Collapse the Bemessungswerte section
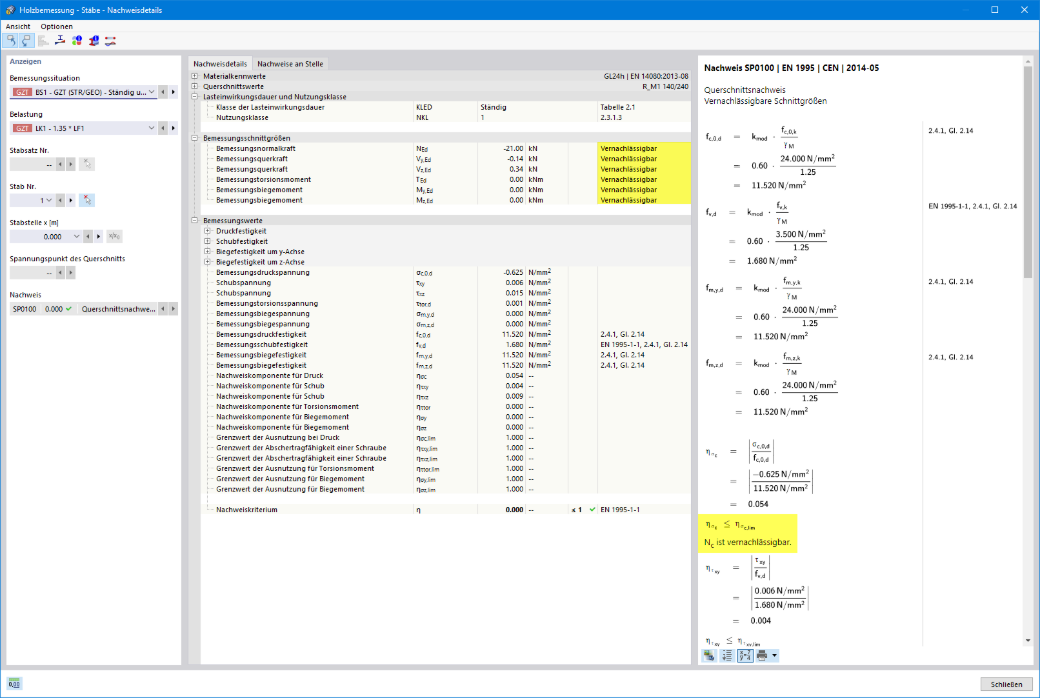The image size is (1040, 698). [x=195, y=220]
